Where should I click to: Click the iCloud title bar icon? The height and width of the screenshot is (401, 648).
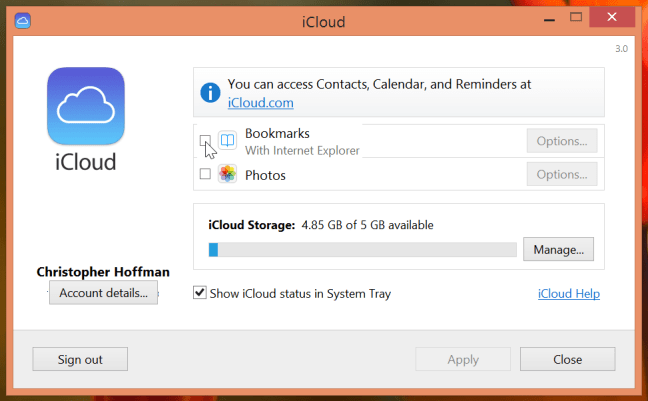point(24,19)
